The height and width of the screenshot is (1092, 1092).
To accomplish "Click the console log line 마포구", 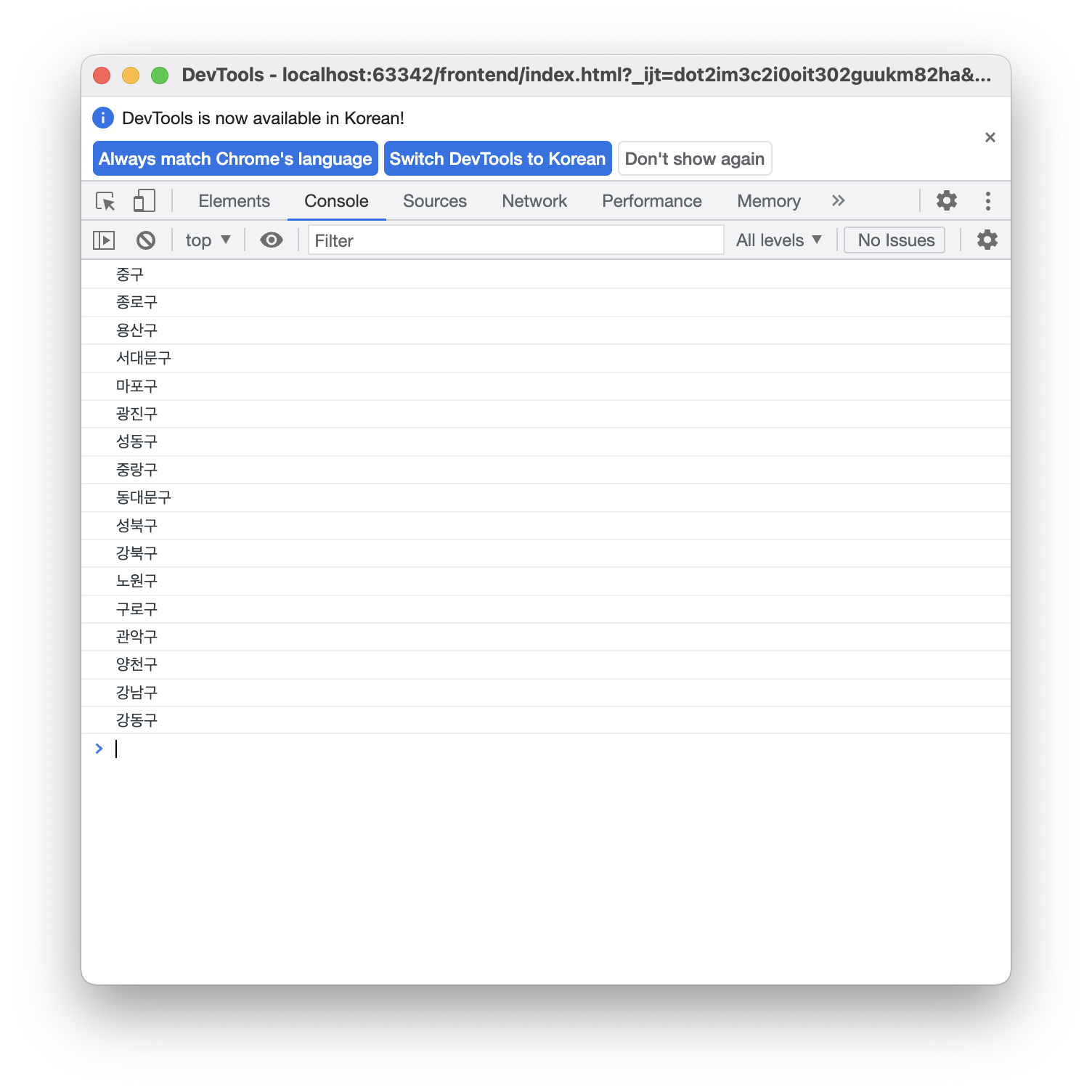I will pyautogui.click(x=546, y=386).
